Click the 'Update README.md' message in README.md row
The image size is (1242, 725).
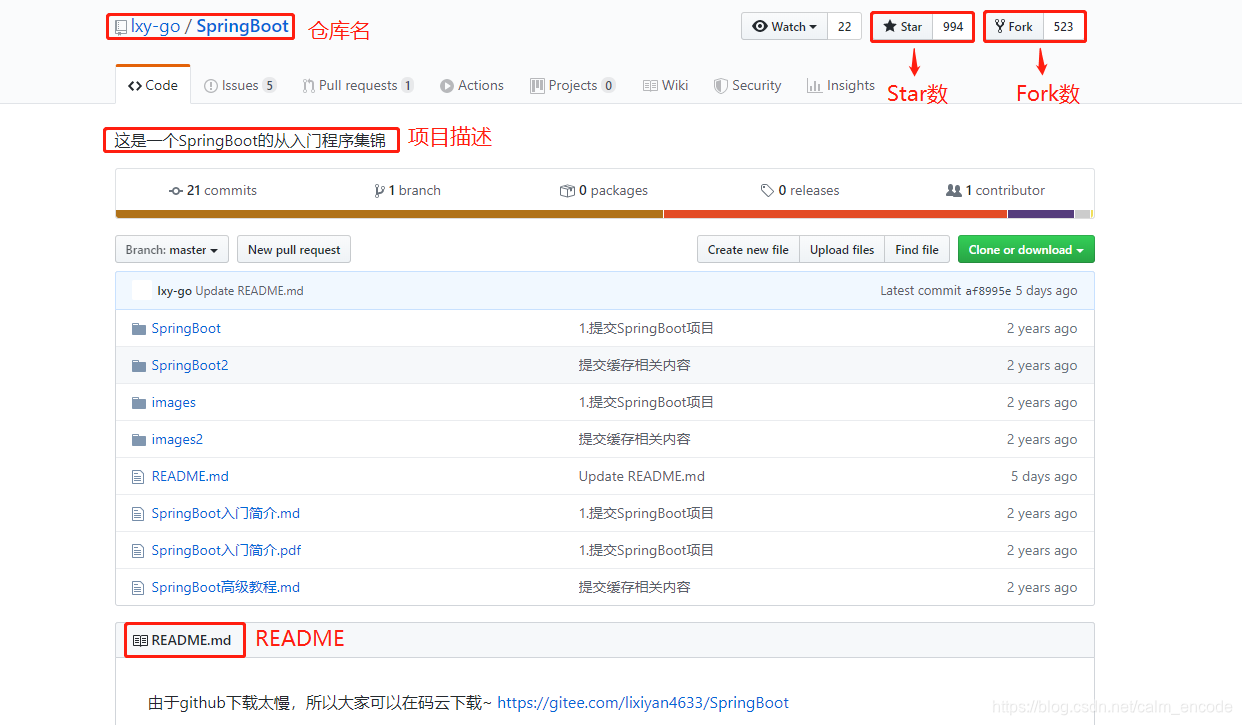[x=642, y=476]
